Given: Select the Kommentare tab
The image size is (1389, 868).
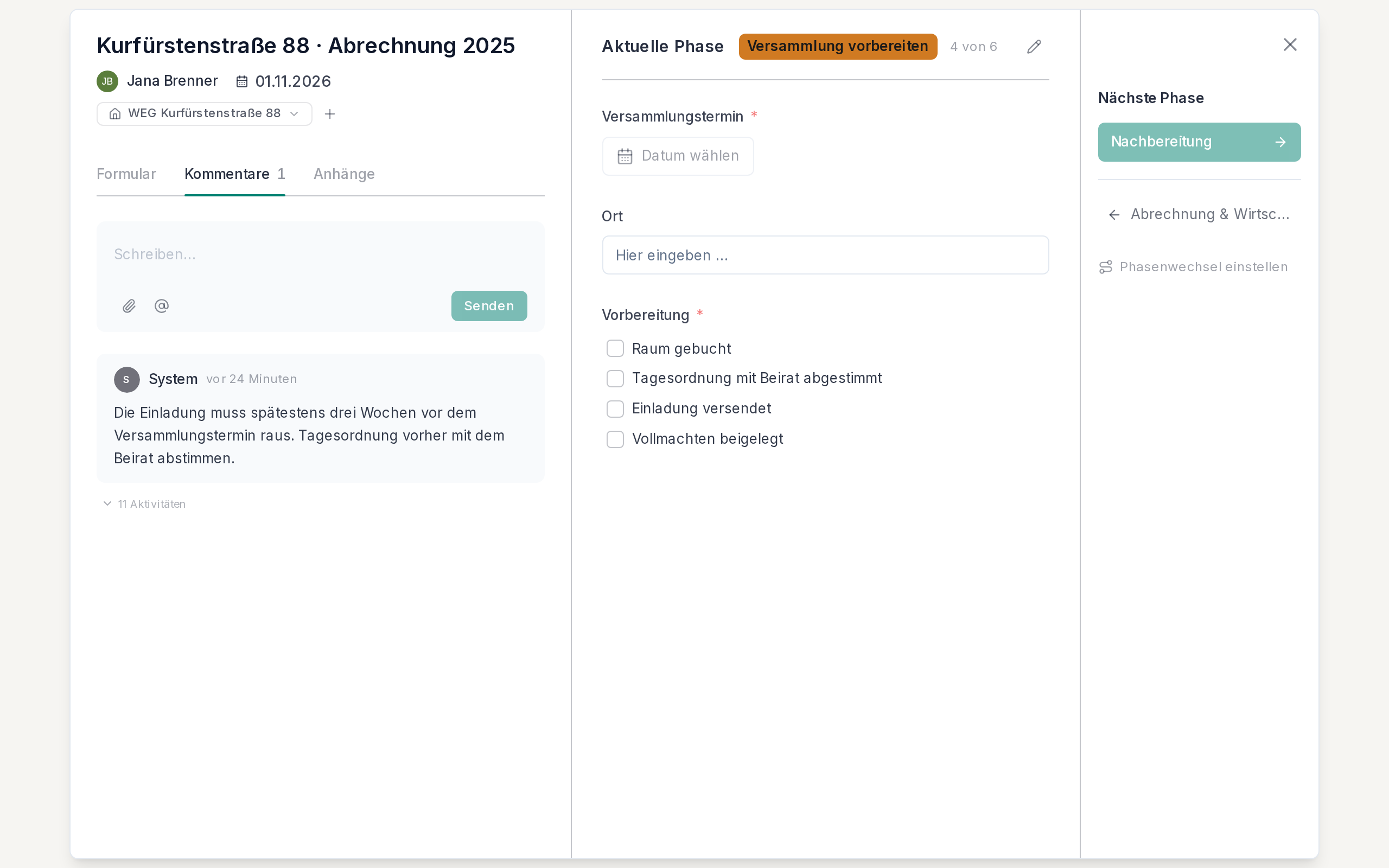Looking at the screenshot, I should pos(235,174).
